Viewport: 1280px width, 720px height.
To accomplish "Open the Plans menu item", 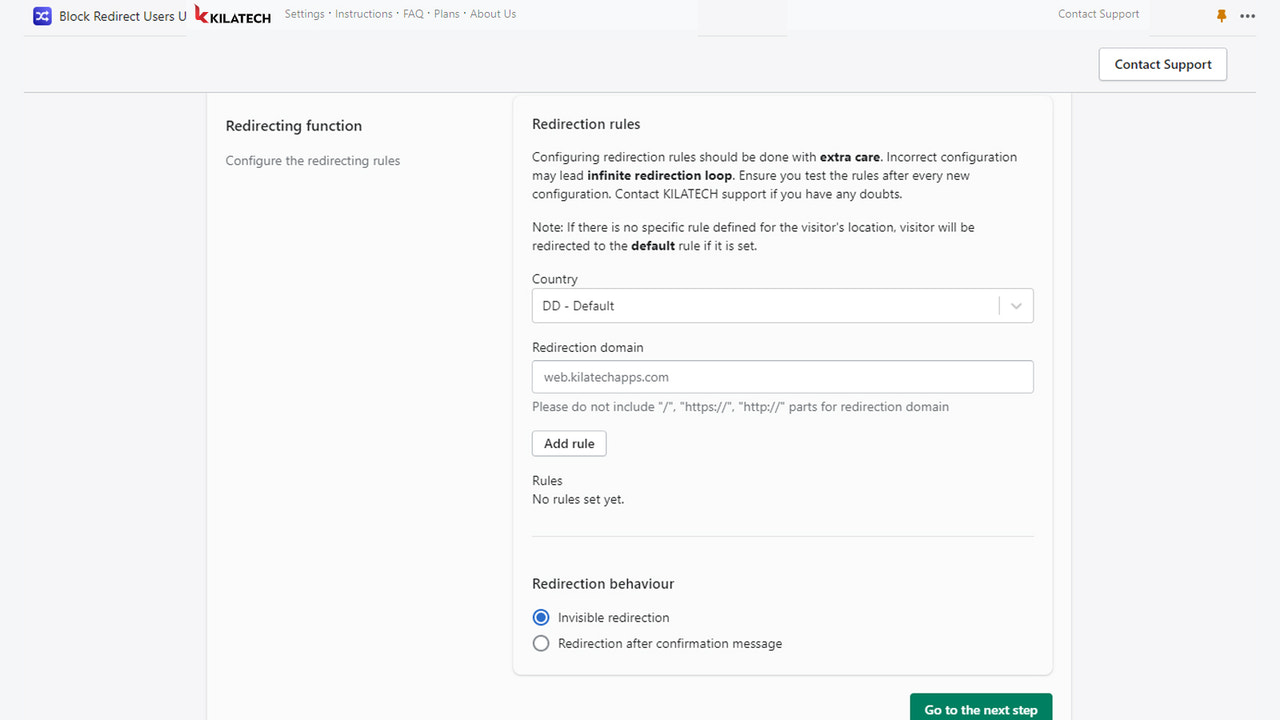I will [x=447, y=14].
